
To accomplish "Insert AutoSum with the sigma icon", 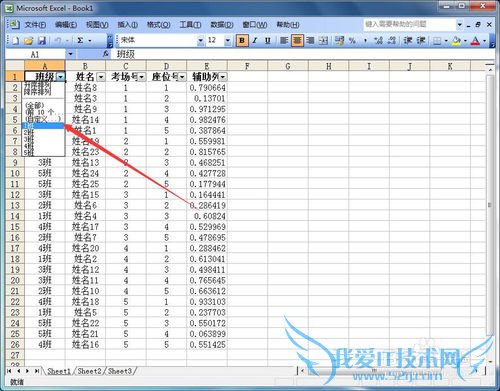I will coord(80,41).
